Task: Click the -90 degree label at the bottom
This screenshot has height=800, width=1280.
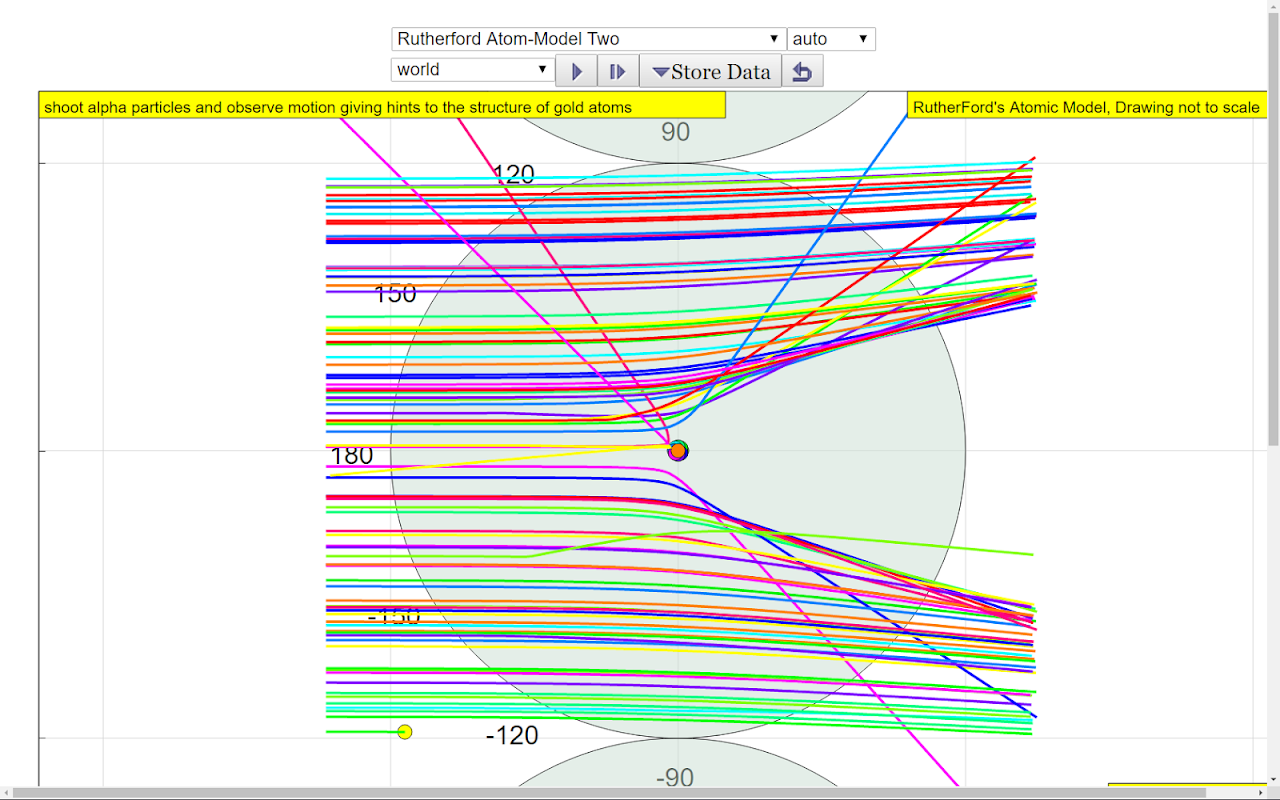Action: (x=675, y=778)
